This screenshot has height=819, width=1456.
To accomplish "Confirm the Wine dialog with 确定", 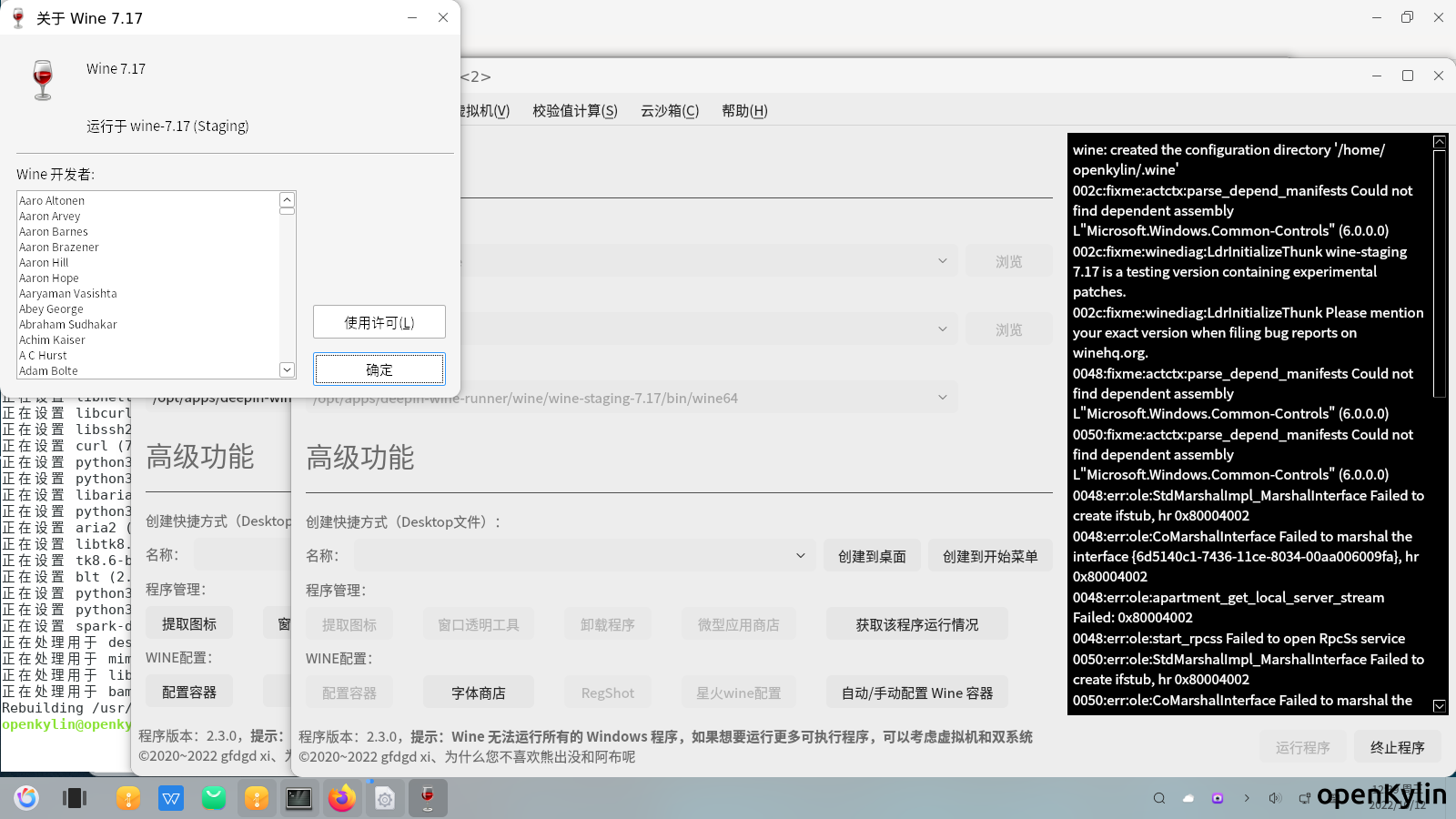I will click(x=379, y=369).
